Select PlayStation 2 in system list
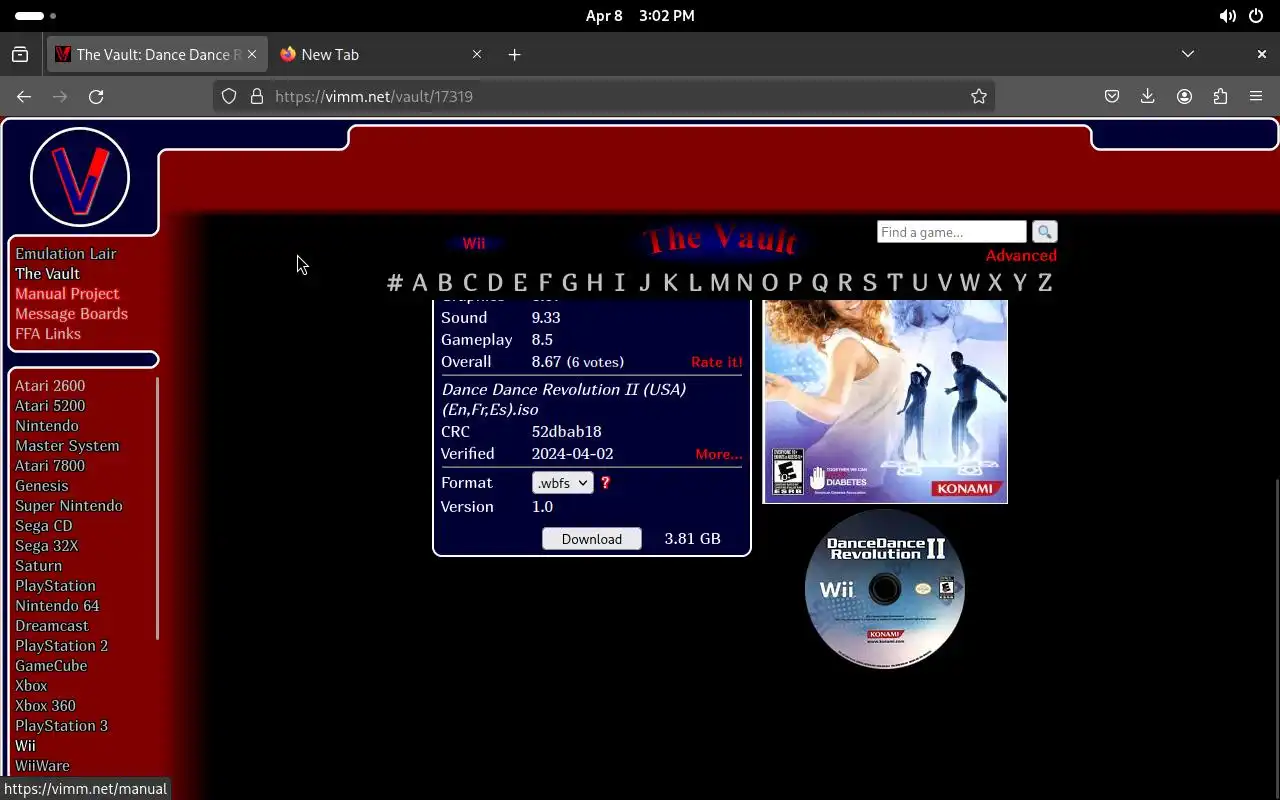1280x800 pixels. pyautogui.click(x=62, y=645)
